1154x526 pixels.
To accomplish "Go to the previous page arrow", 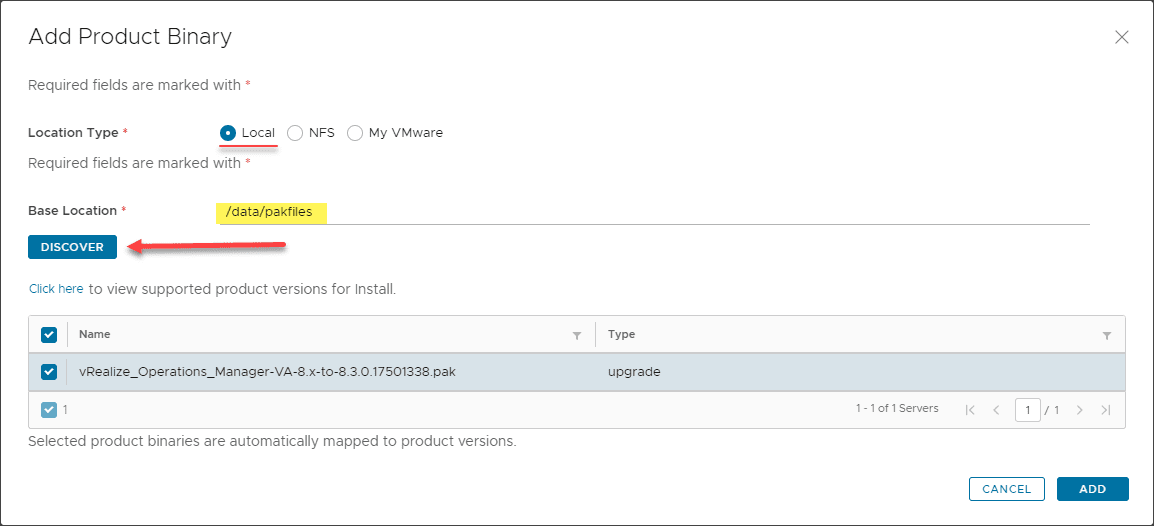I will (996, 410).
